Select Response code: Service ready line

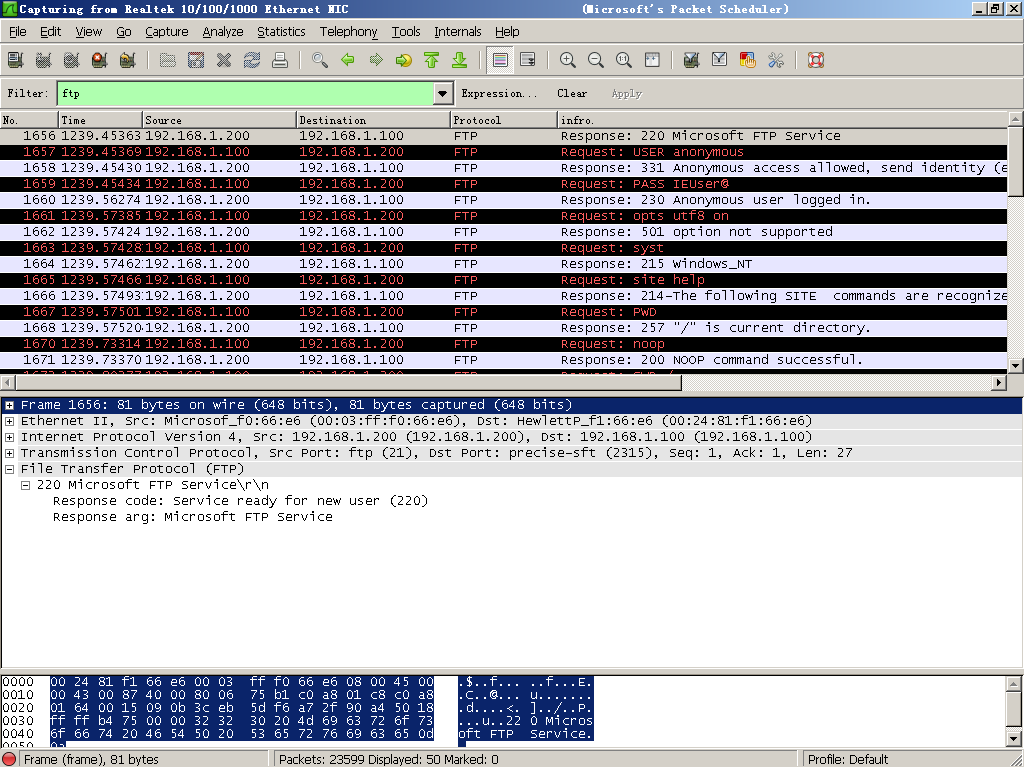point(240,501)
